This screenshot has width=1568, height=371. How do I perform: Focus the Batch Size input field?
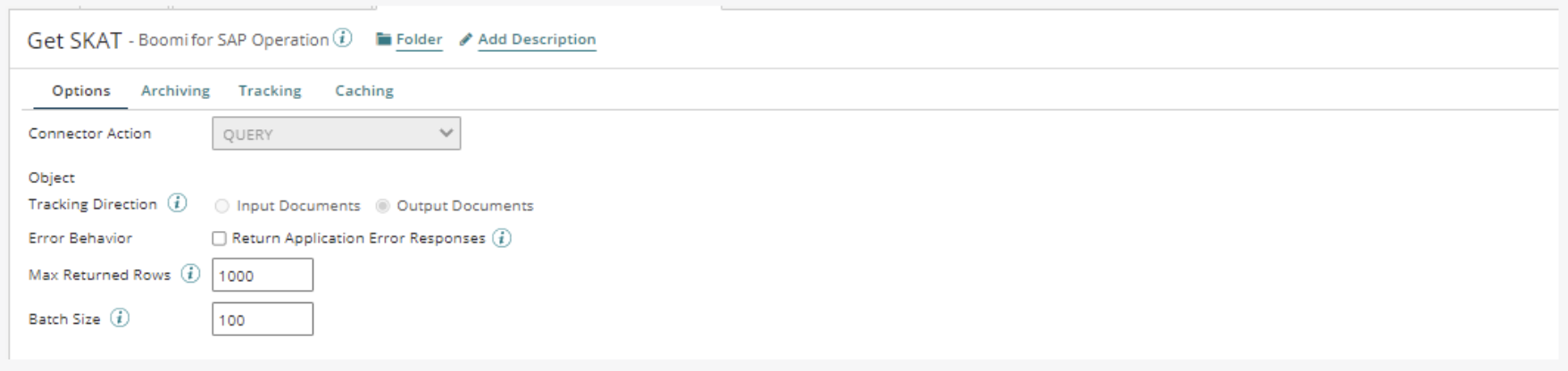click(263, 319)
